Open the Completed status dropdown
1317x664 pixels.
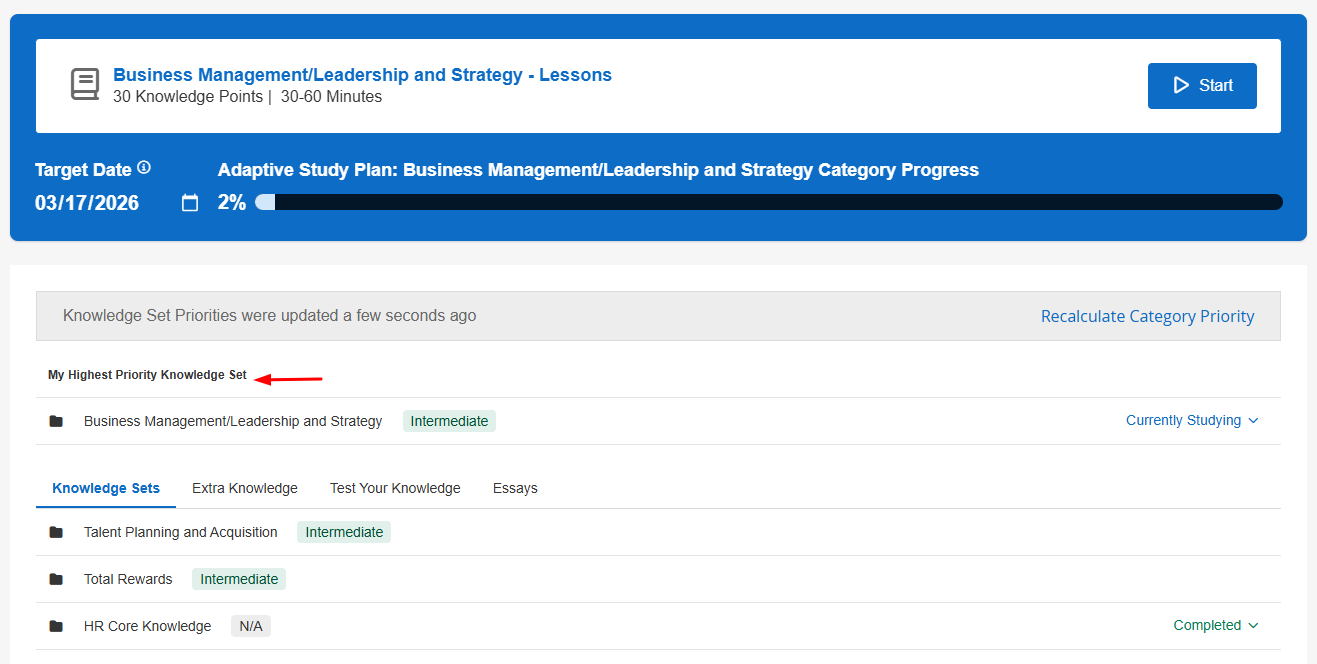1215,626
